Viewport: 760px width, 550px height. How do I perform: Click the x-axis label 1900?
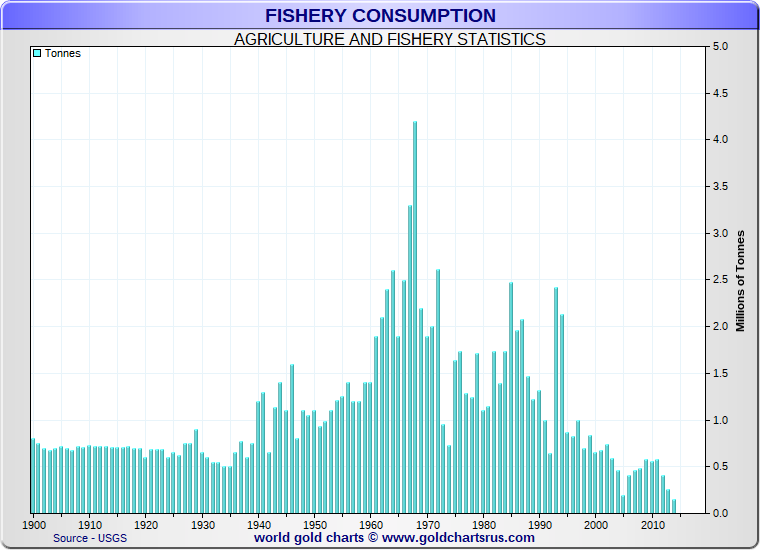[x=34, y=525]
